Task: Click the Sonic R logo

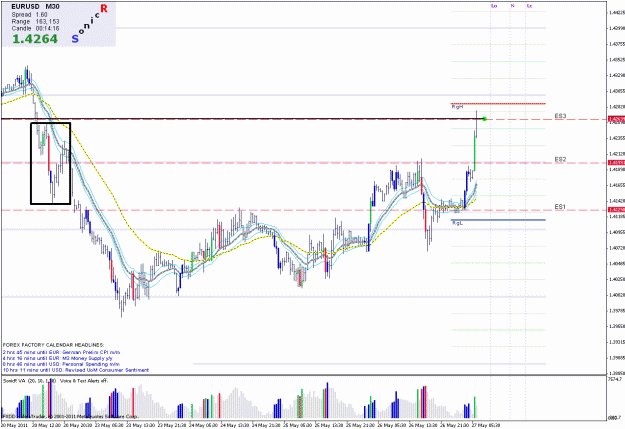Action: (90, 23)
